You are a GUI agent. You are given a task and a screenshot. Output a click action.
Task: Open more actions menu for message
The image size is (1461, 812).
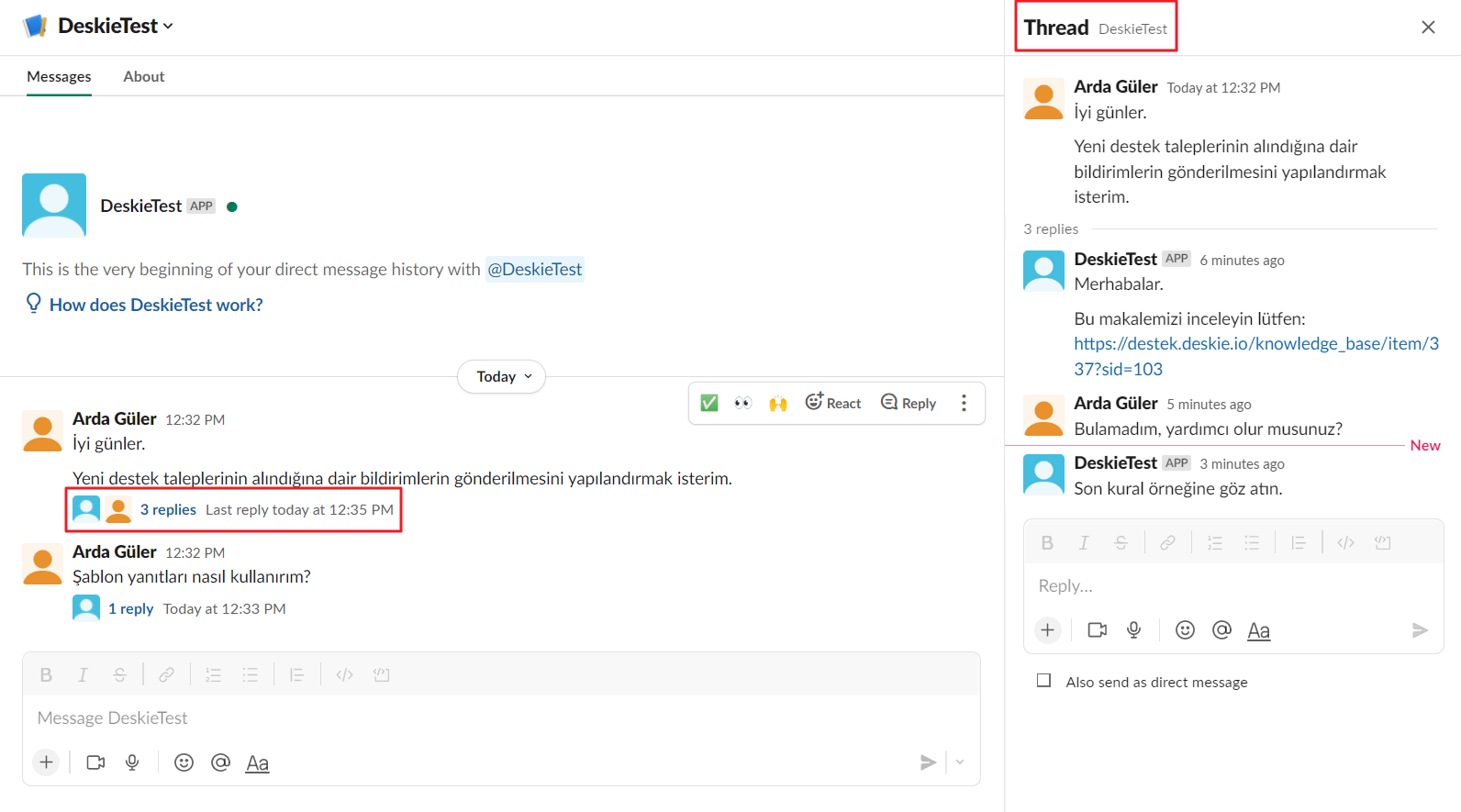pos(964,403)
